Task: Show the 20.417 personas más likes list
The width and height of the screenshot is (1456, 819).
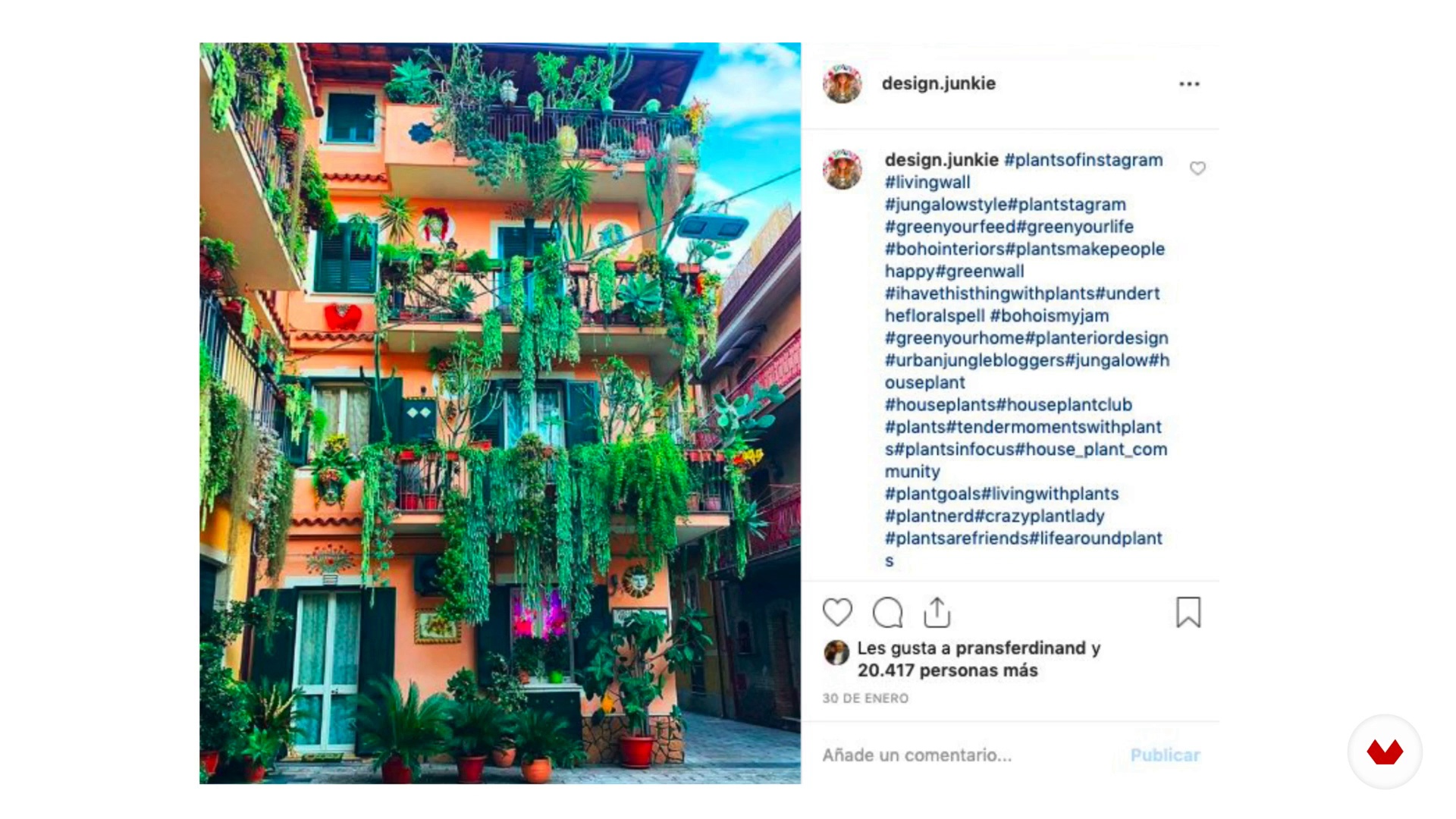Action: (x=948, y=670)
